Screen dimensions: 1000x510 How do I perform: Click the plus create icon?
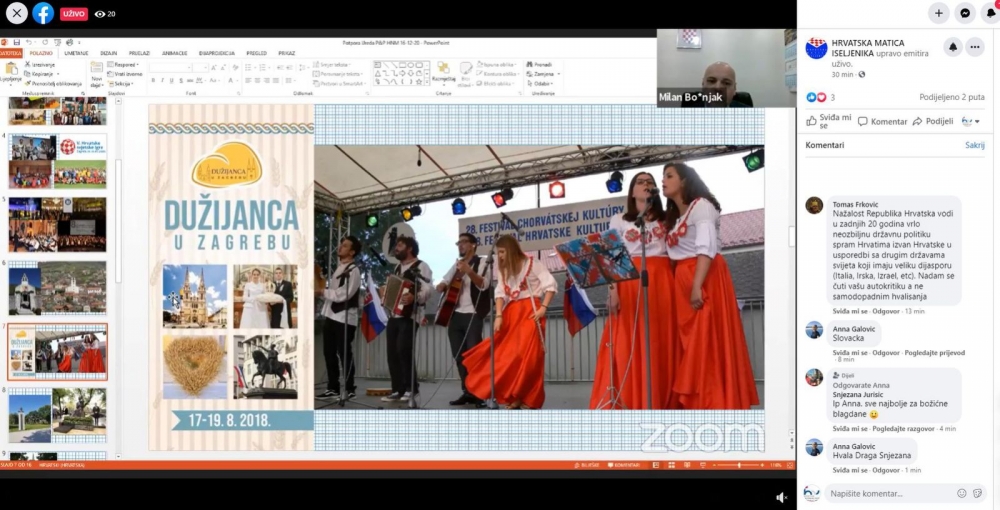pos(939,13)
